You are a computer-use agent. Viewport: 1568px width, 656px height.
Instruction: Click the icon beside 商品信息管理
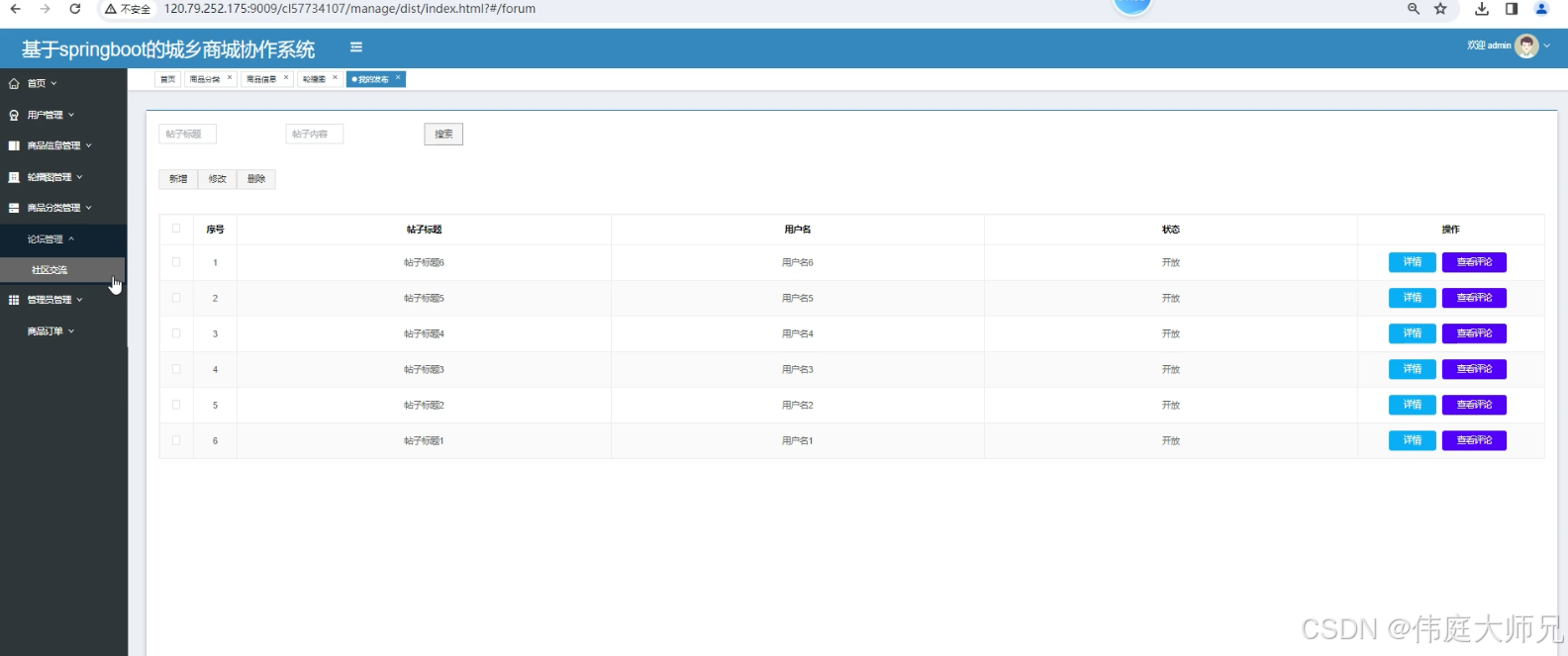pos(14,145)
